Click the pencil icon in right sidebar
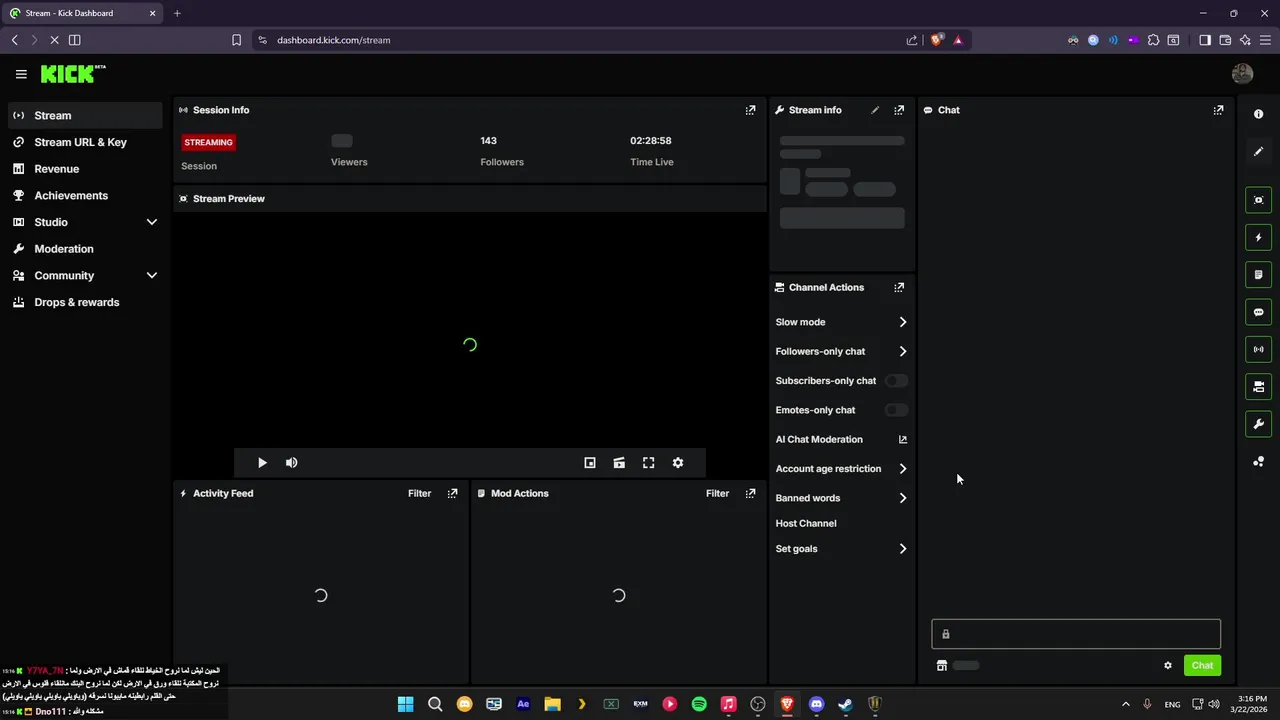 (x=1258, y=152)
